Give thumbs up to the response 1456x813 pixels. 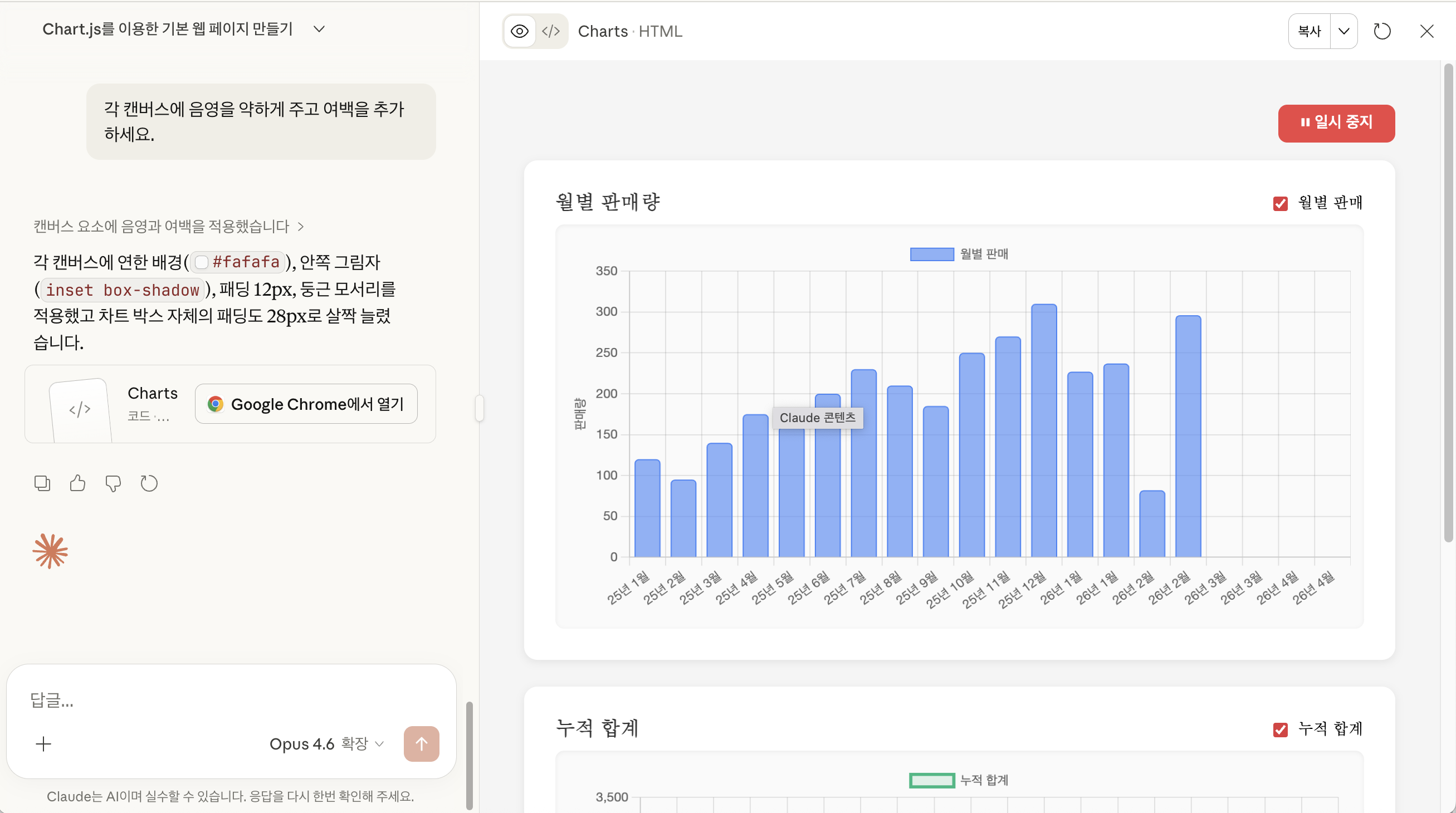(x=77, y=483)
